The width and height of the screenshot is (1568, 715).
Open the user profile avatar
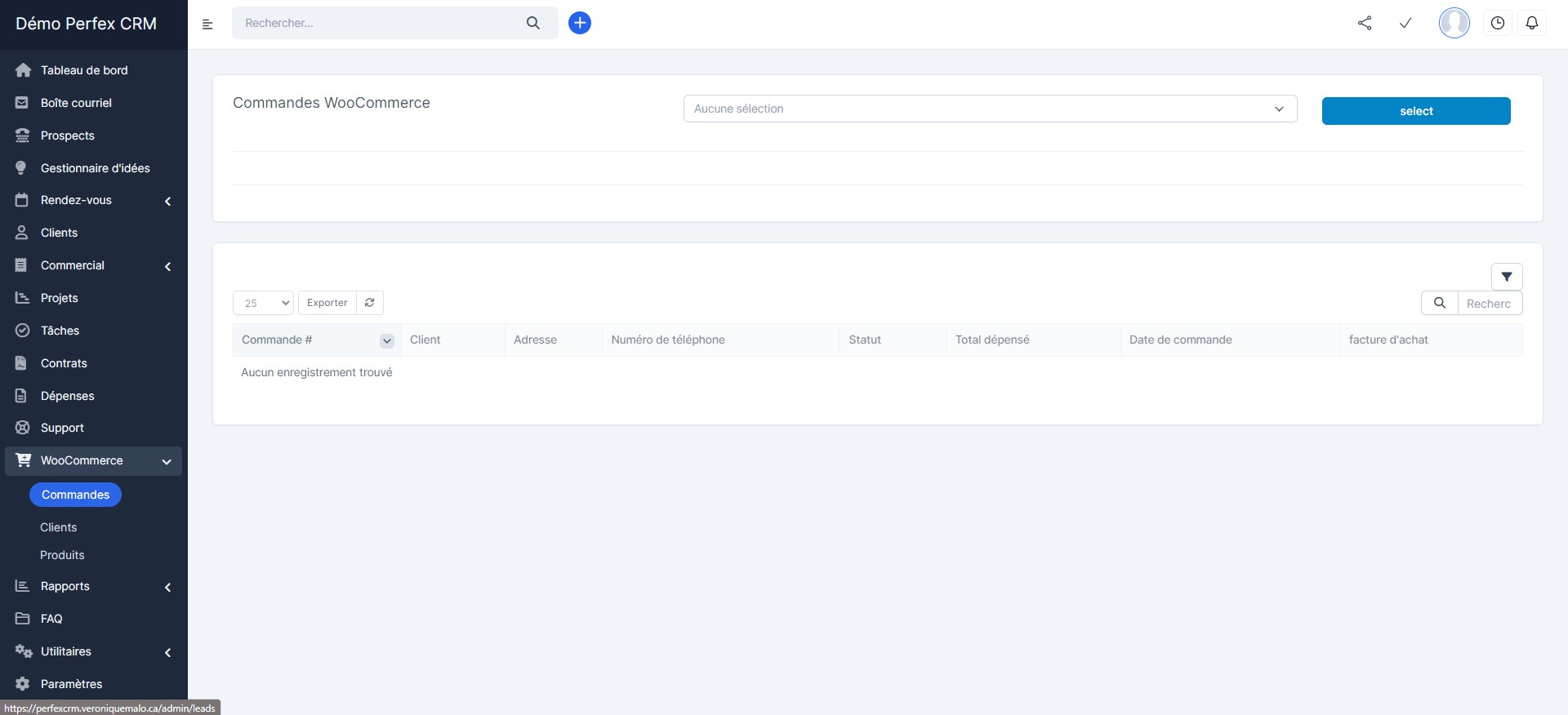pos(1454,23)
